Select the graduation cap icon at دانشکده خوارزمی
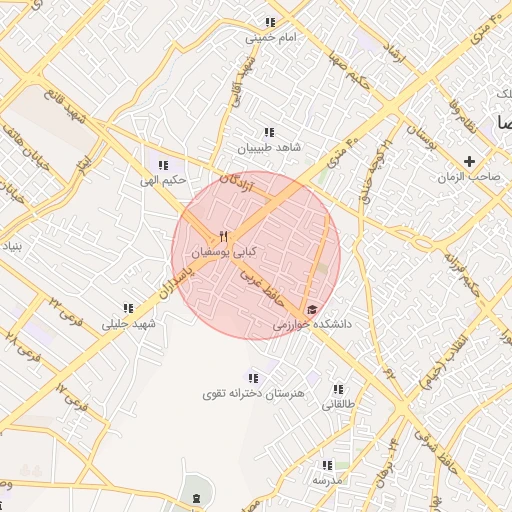 coord(312,310)
